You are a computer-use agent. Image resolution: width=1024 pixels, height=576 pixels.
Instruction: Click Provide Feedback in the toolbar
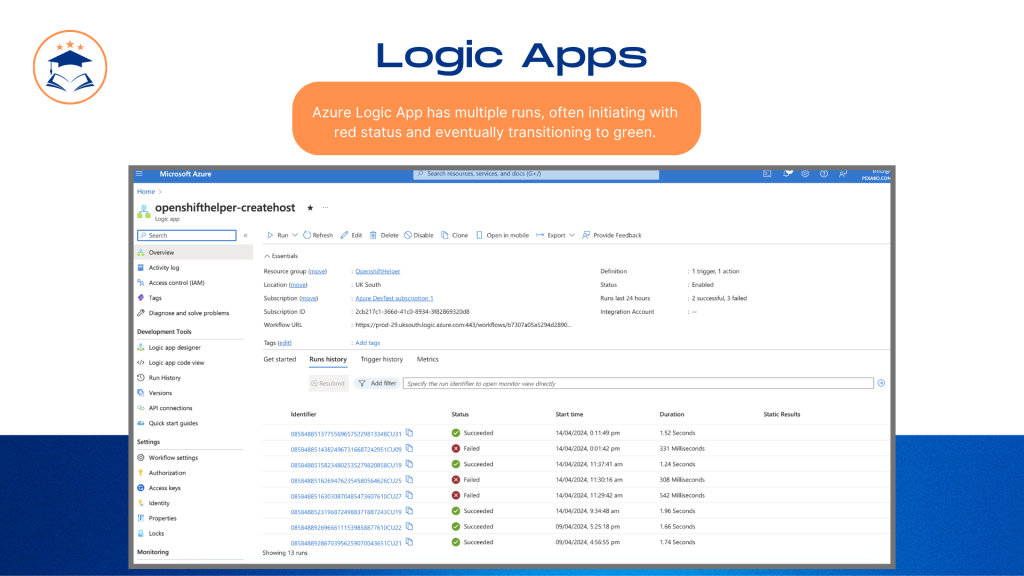[x=612, y=235]
